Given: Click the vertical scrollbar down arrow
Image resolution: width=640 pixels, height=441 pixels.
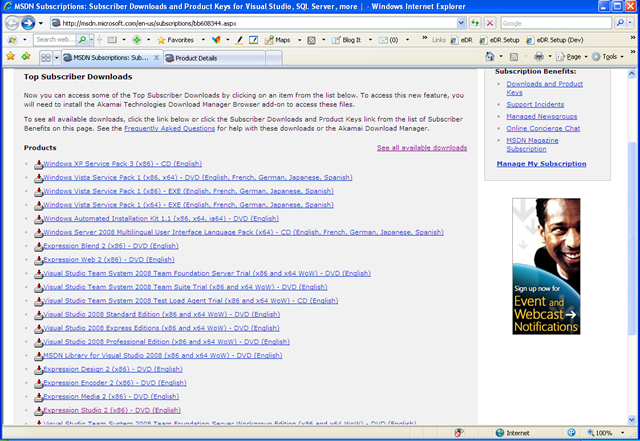Looking at the screenshot, I should click(631, 419).
